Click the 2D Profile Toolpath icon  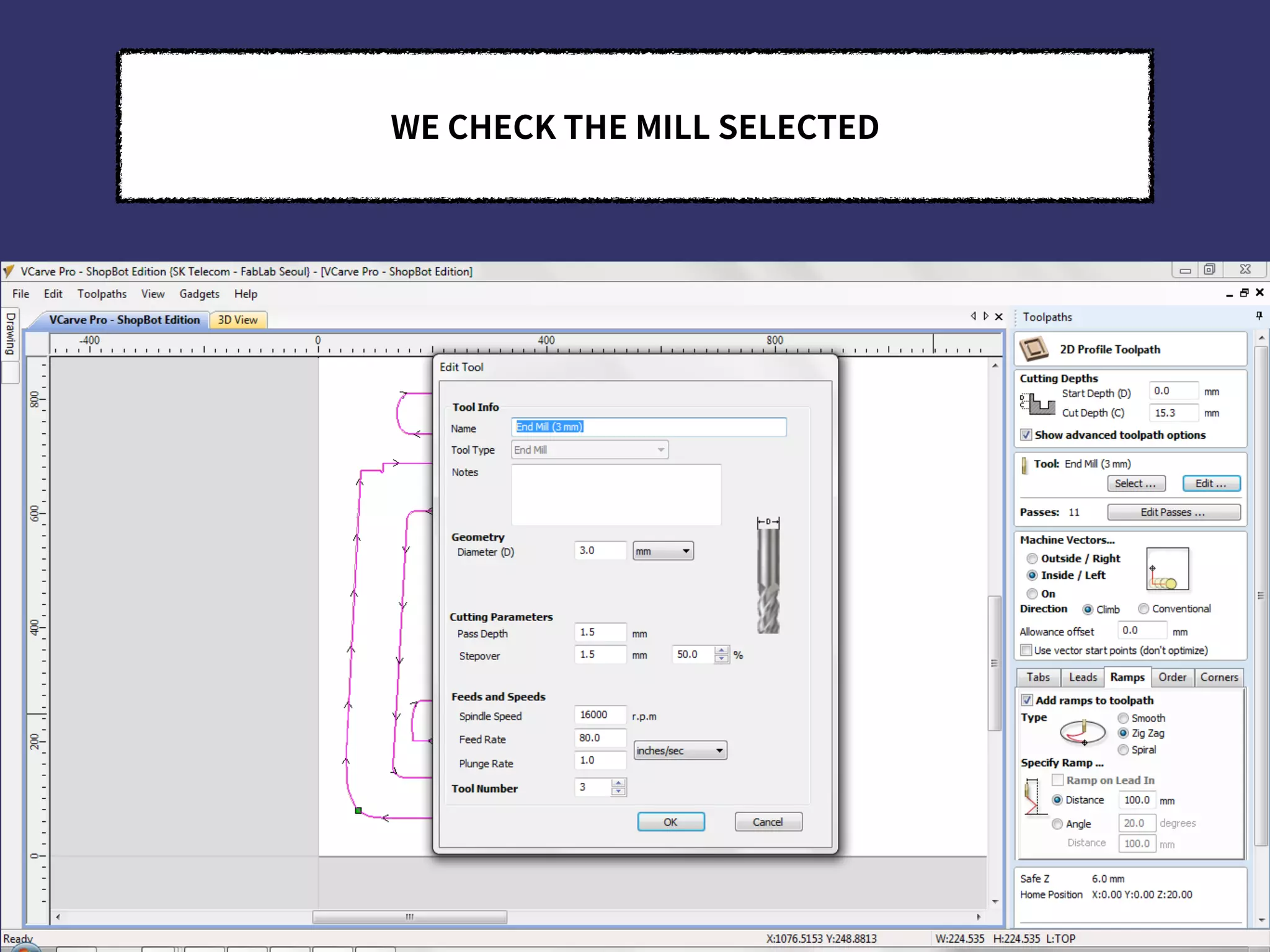point(1034,349)
